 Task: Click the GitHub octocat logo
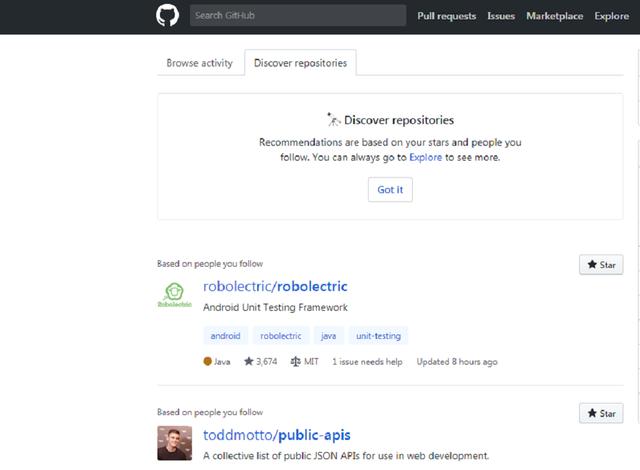[166, 16]
